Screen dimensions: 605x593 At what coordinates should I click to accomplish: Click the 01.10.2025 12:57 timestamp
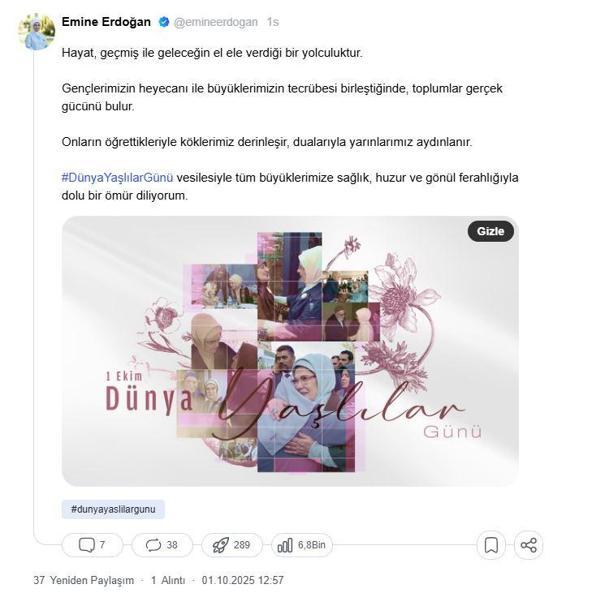243,580
